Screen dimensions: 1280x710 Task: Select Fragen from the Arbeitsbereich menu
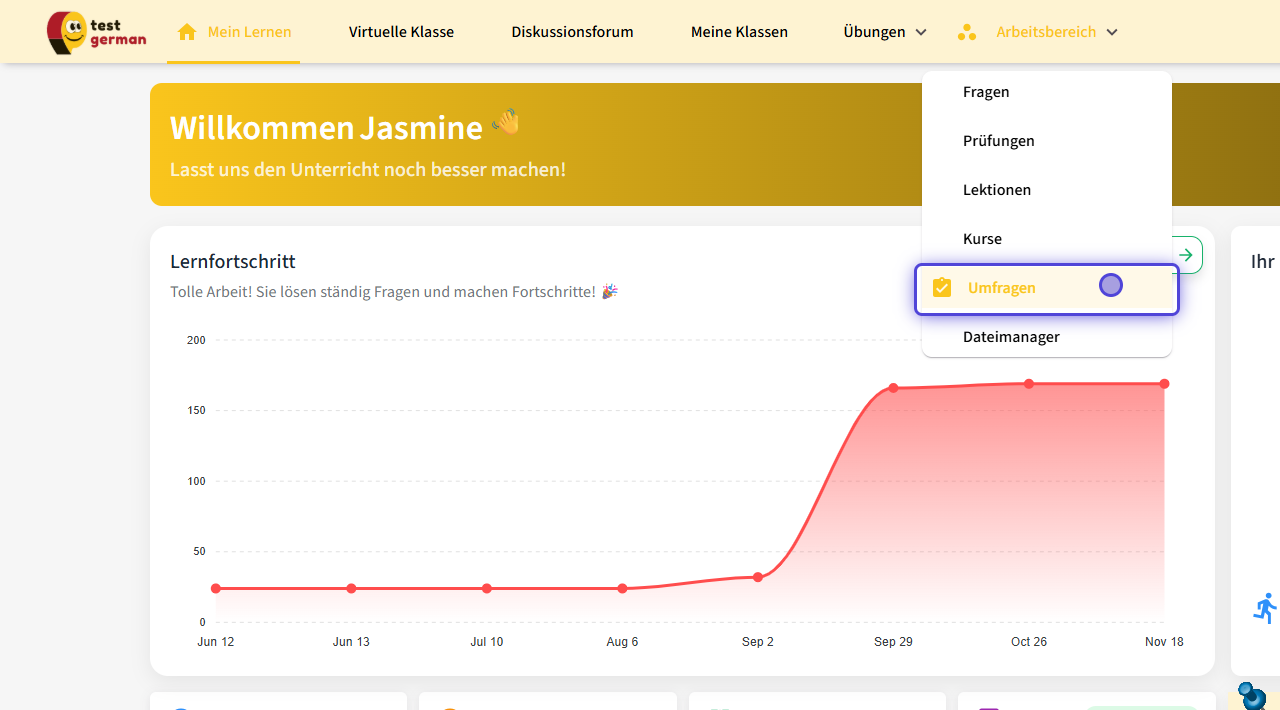(986, 92)
